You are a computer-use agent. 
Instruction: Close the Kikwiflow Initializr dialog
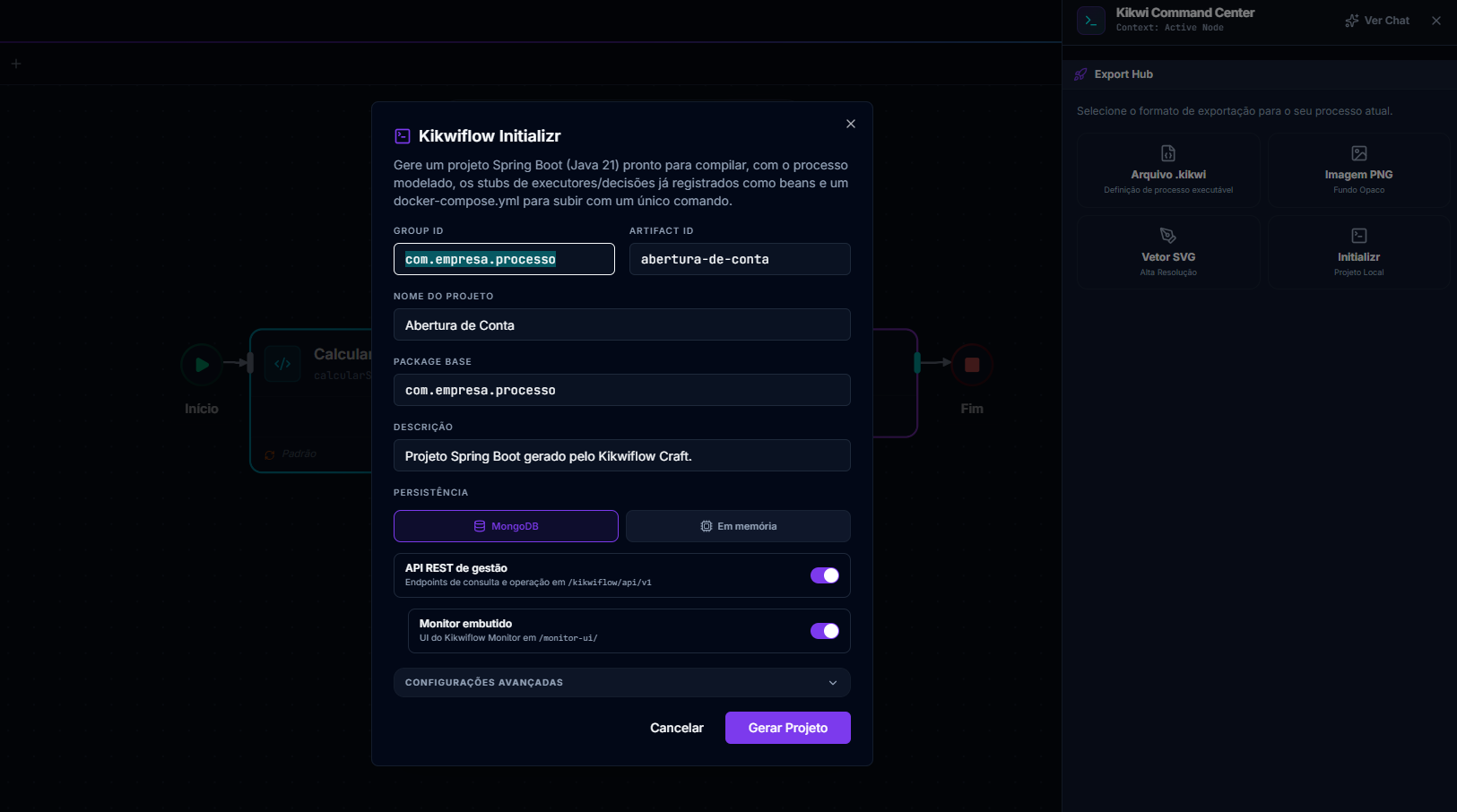coord(851,124)
